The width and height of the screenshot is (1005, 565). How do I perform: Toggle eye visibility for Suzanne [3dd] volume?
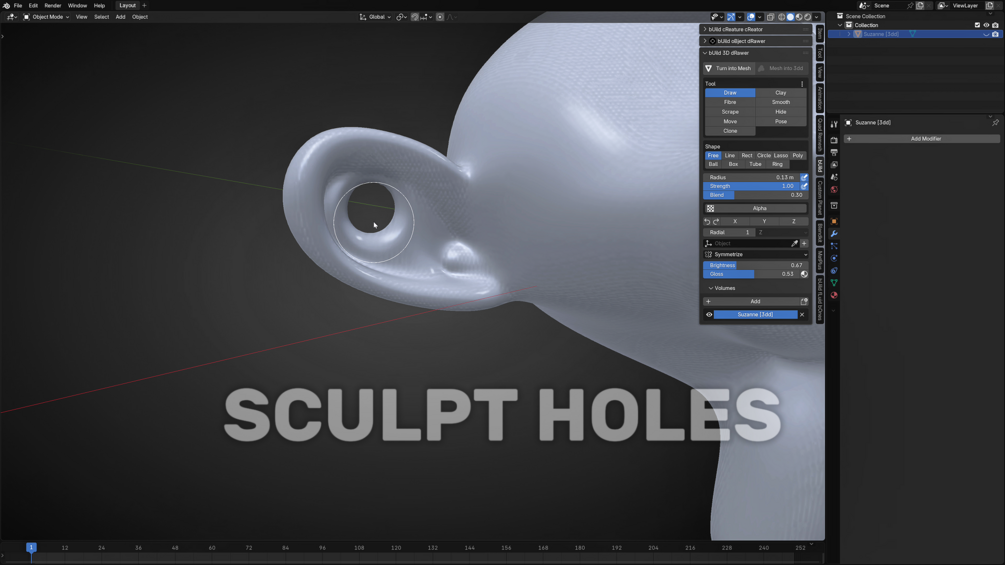pos(709,315)
